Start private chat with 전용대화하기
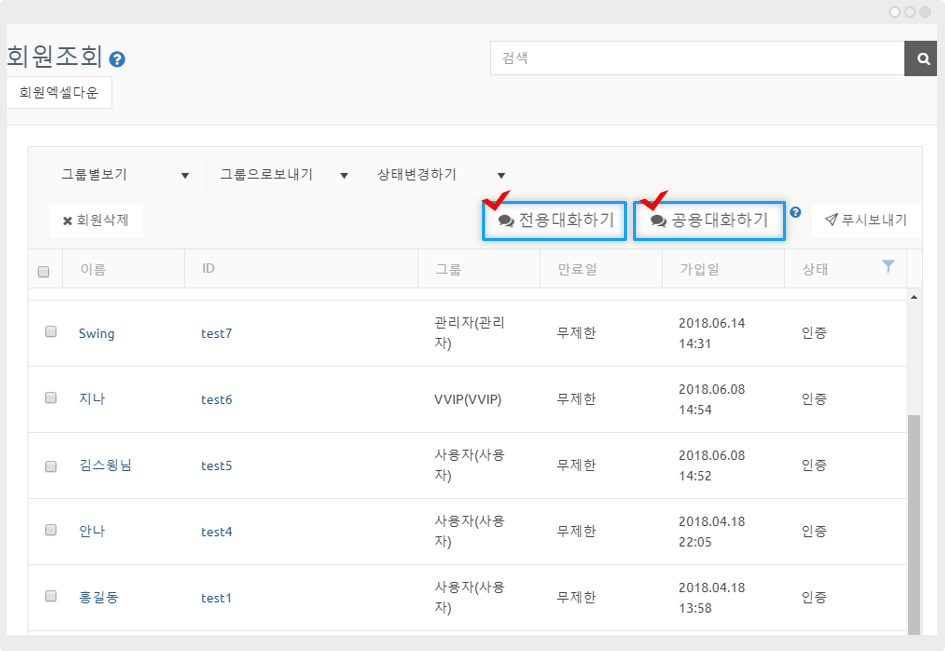Image resolution: width=945 pixels, height=651 pixels. [x=555, y=220]
